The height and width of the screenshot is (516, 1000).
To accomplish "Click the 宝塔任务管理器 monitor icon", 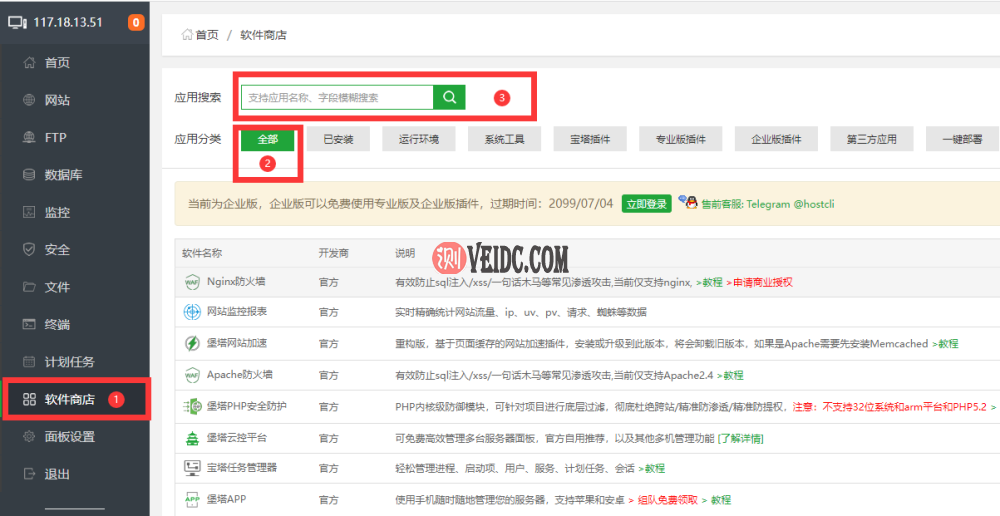I will tap(192, 468).
